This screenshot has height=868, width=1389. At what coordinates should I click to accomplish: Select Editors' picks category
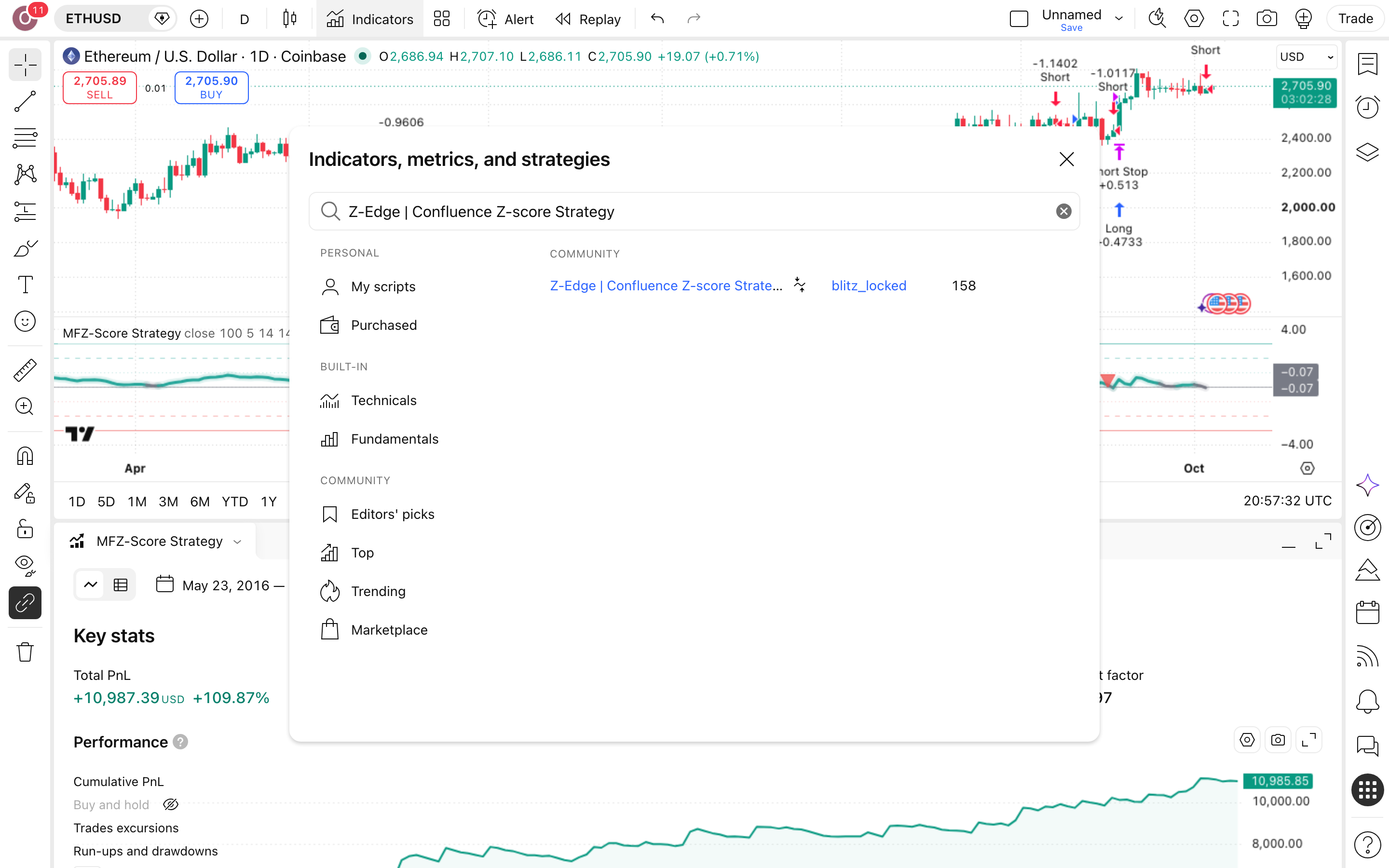click(x=377, y=514)
